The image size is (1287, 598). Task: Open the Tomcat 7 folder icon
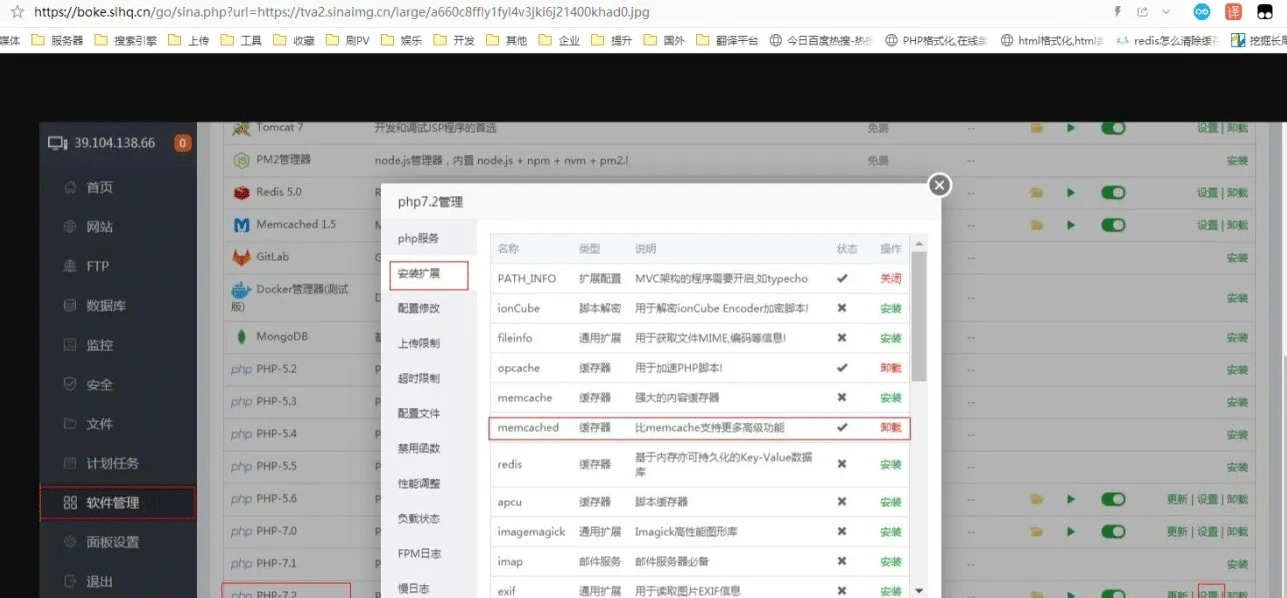[1037, 128]
